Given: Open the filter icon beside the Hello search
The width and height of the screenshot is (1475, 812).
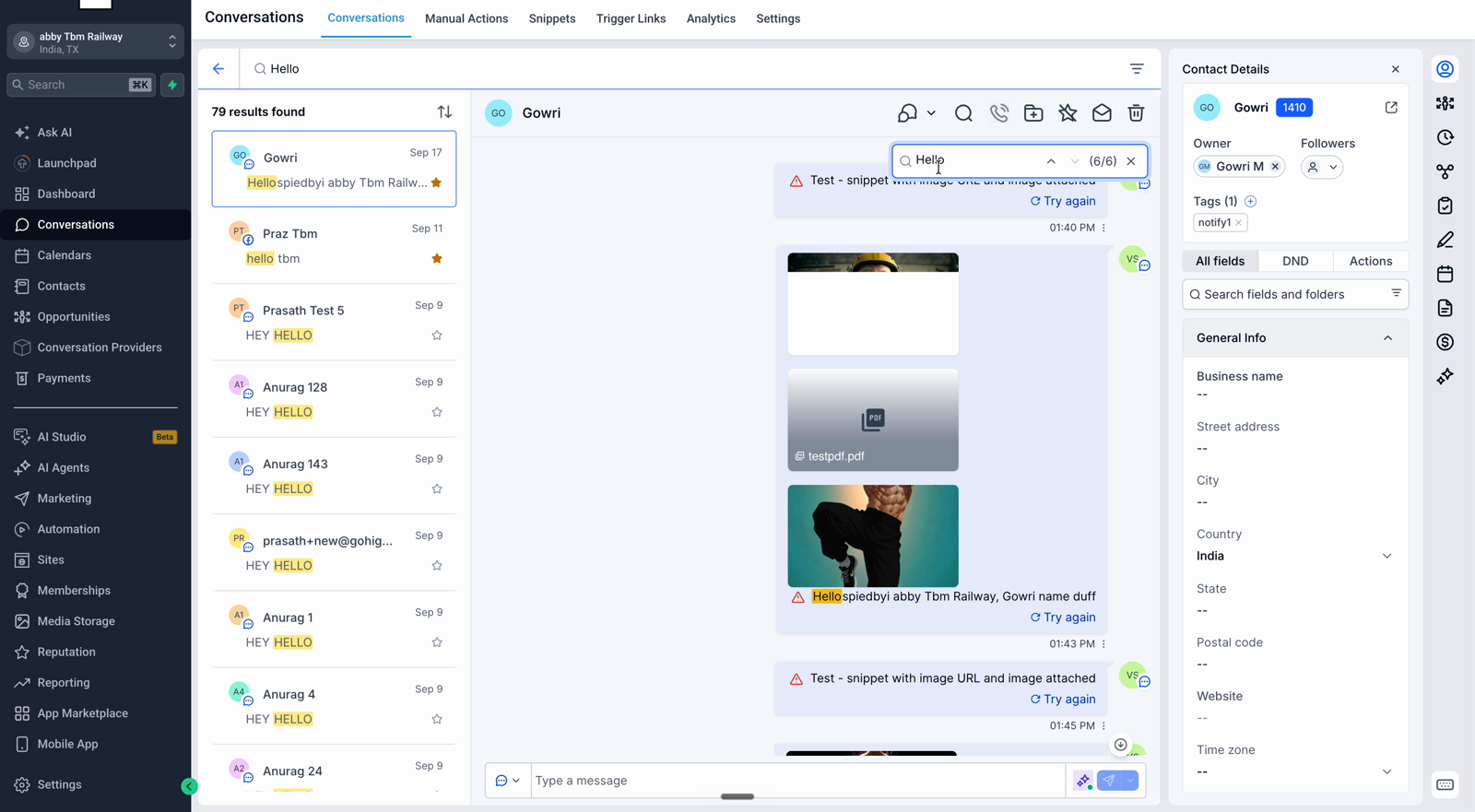Looking at the screenshot, I should coord(1137,69).
